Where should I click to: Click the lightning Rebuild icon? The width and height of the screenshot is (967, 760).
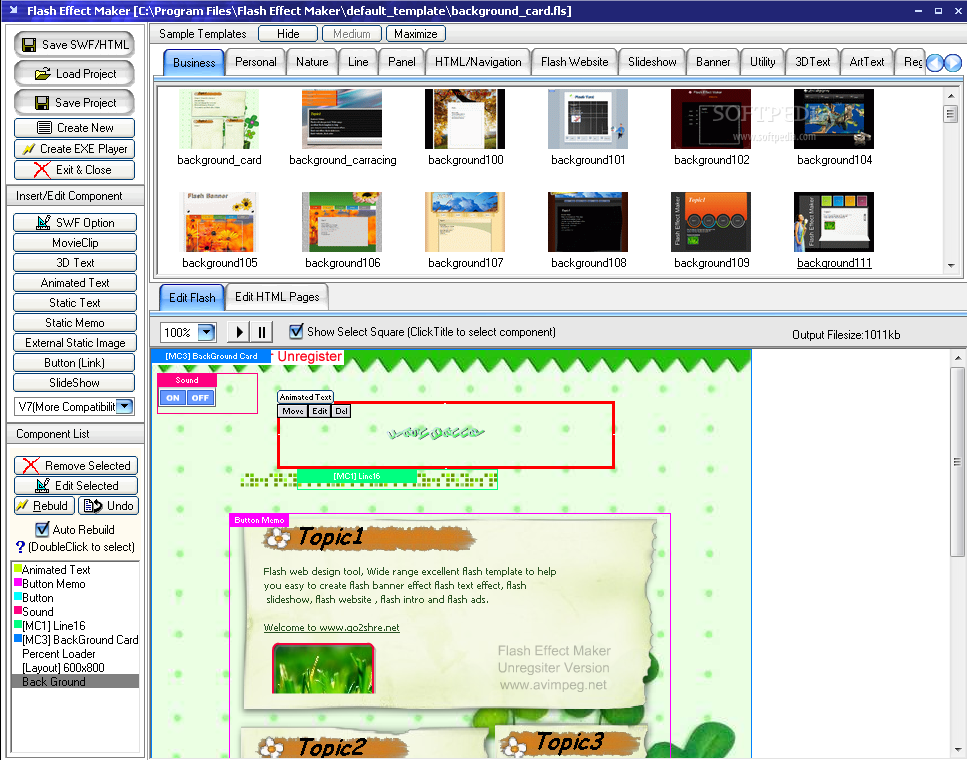[22, 505]
